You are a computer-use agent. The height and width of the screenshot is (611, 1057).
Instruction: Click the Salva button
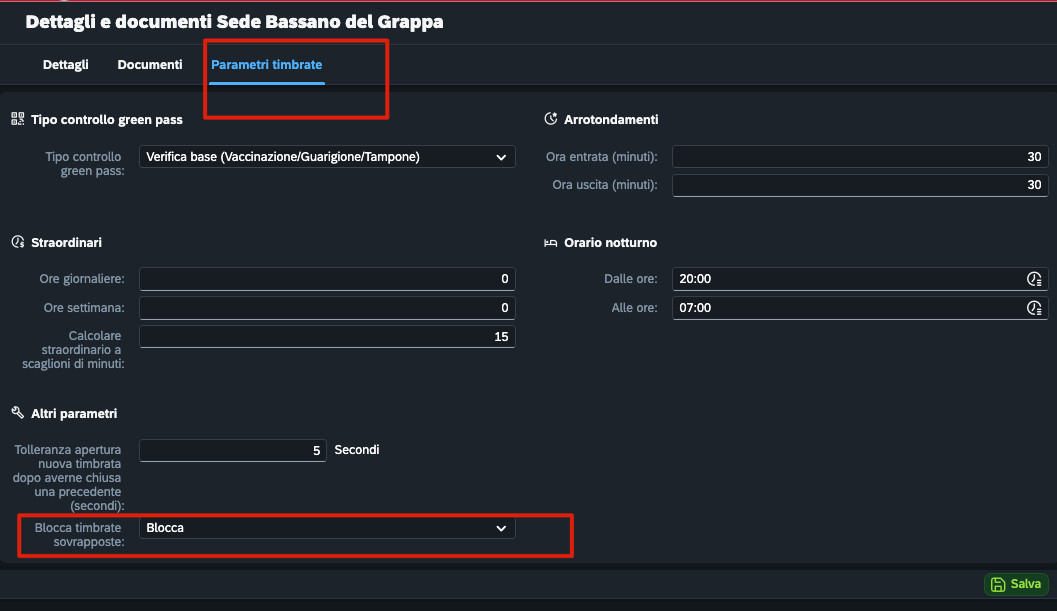click(x=1016, y=584)
